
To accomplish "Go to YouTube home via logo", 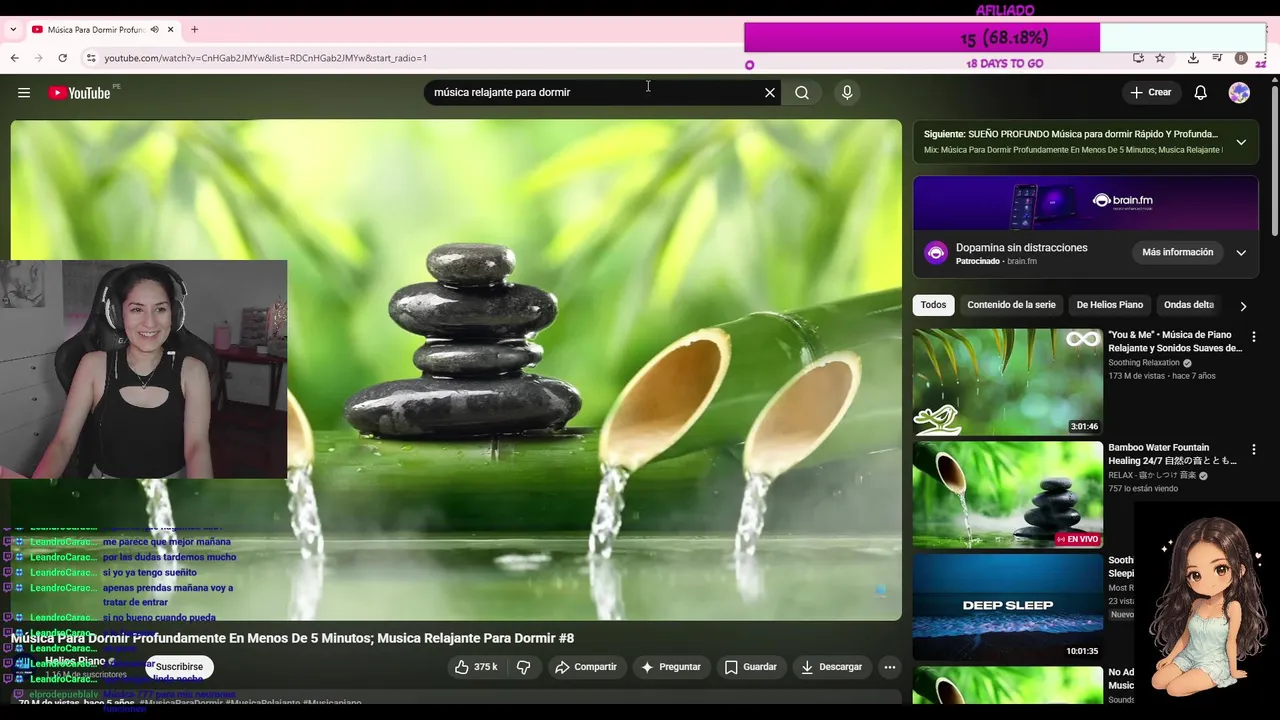I will click(x=79, y=93).
